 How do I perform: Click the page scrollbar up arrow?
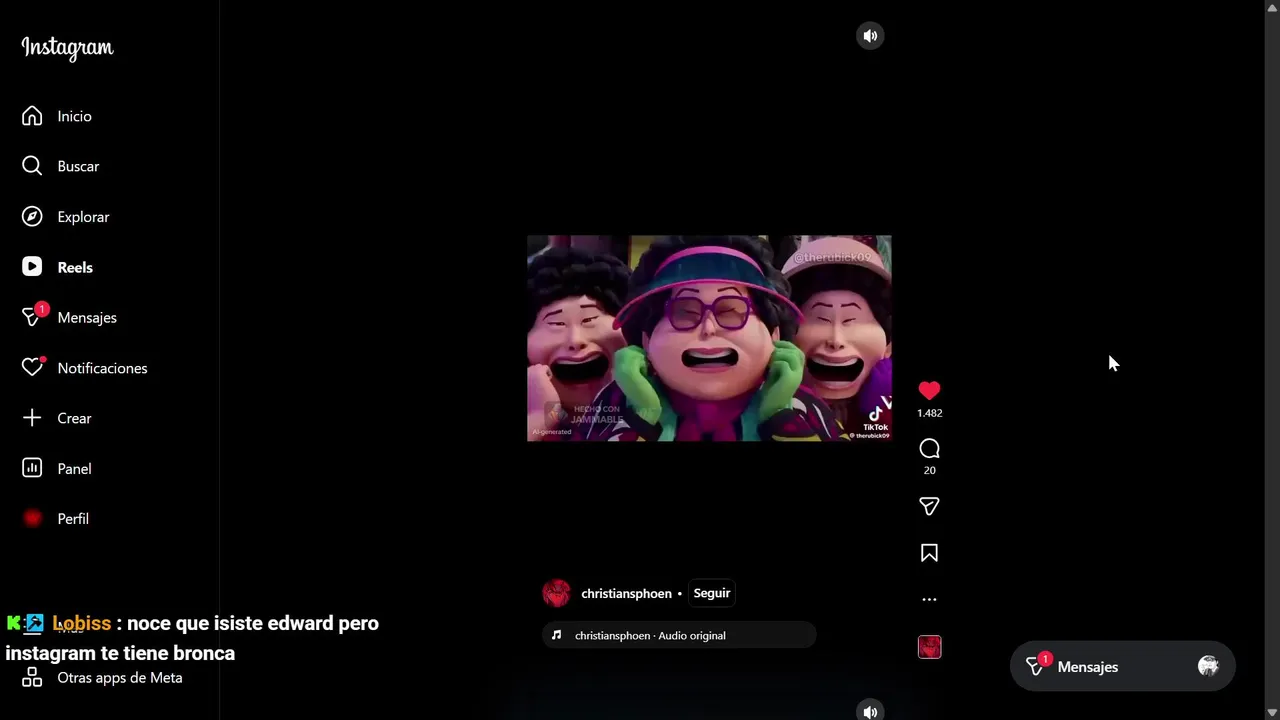[1272, 8]
